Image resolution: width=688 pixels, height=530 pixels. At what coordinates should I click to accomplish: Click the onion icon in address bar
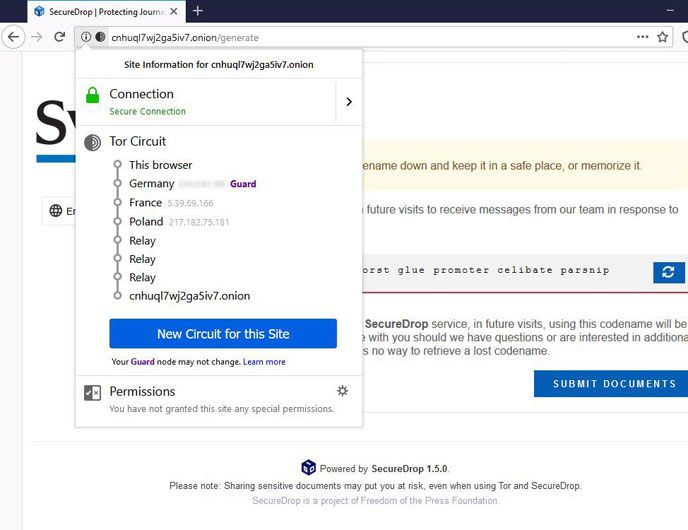coord(100,37)
